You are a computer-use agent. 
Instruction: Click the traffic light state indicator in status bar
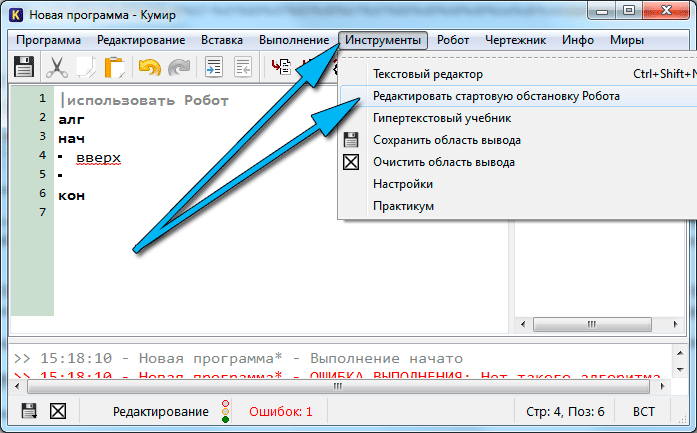coord(225,411)
